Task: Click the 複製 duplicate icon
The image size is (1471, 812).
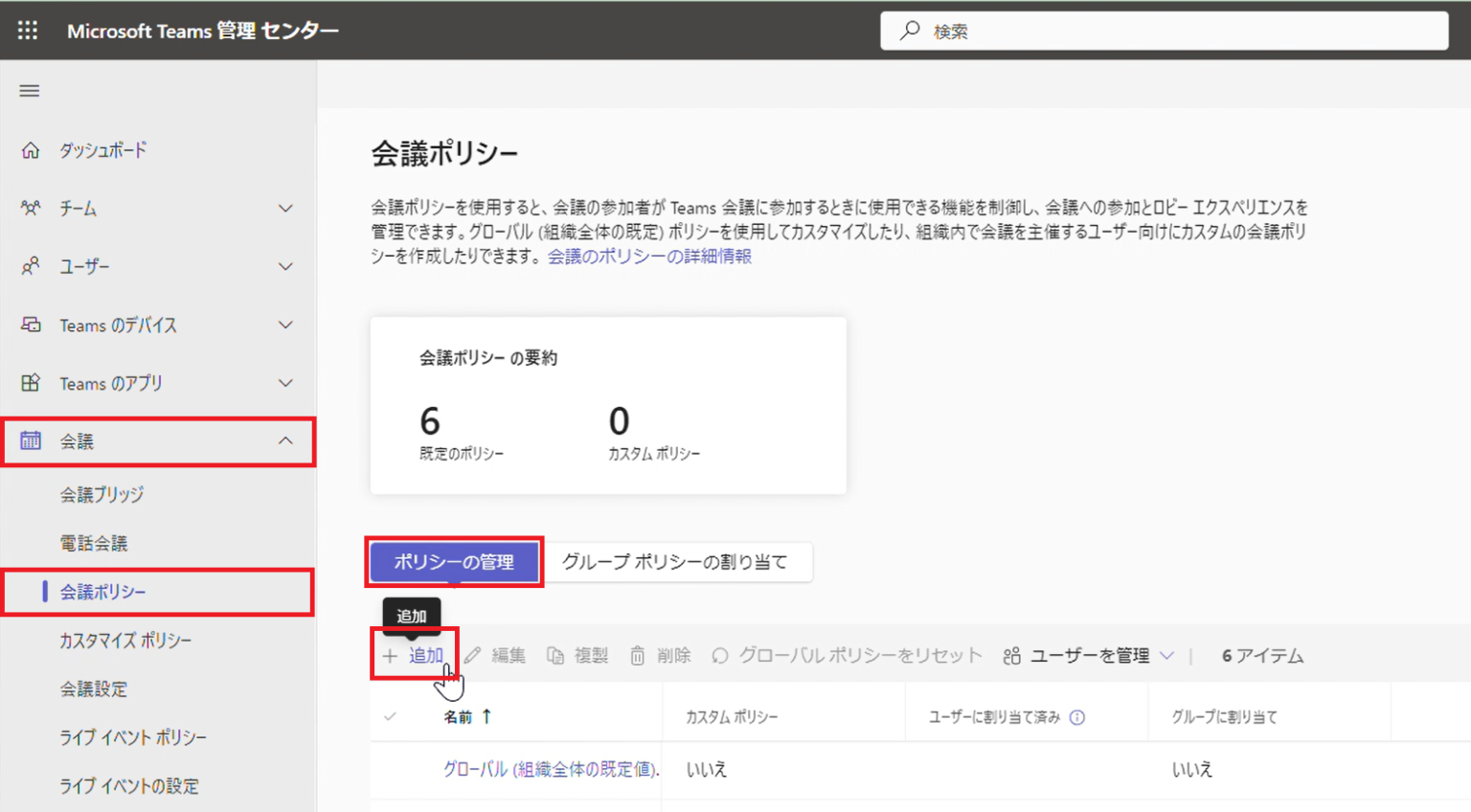Action: click(x=554, y=655)
